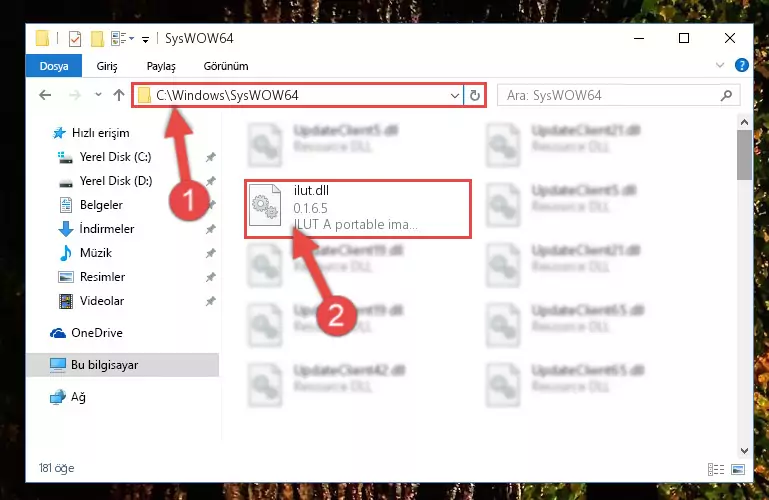Select Bu bilgisayar in navigation pane

[x=122, y=365]
